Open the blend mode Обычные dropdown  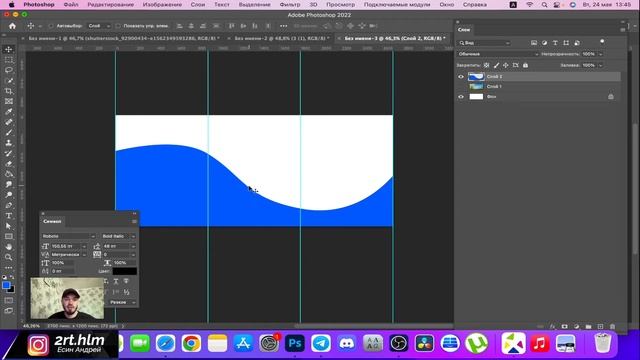pyautogui.click(x=498, y=54)
